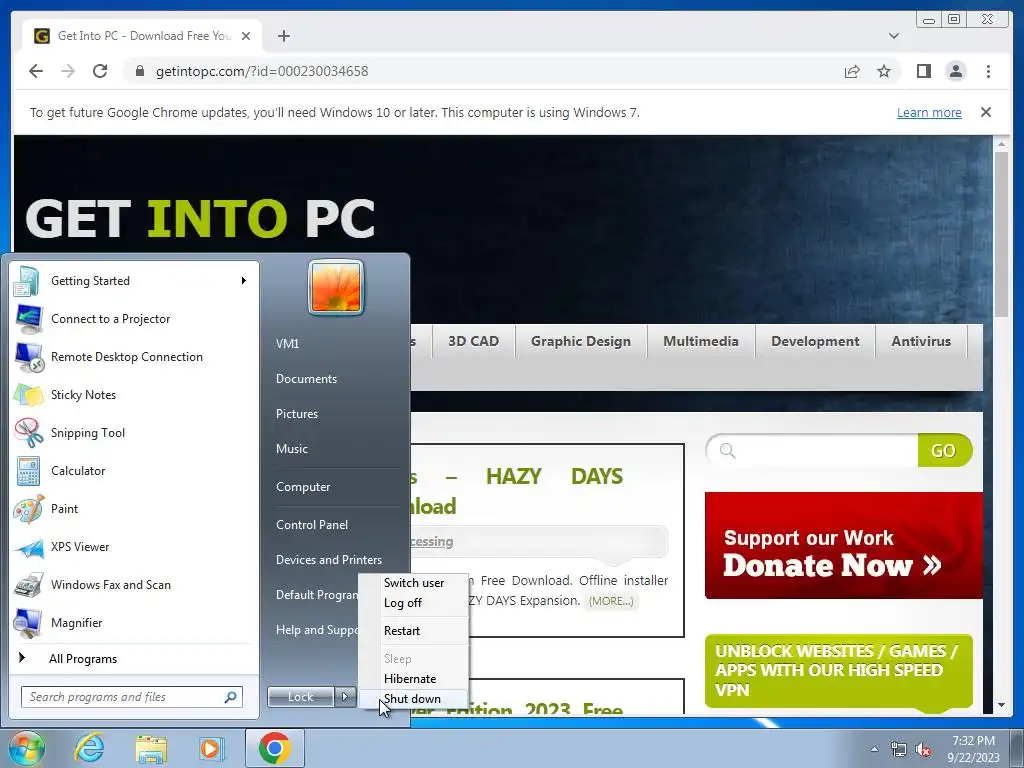Screen dimensions: 1024x768
Task: Click Search programs and files box
Action: pyautogui.click(x=132, y=697)
